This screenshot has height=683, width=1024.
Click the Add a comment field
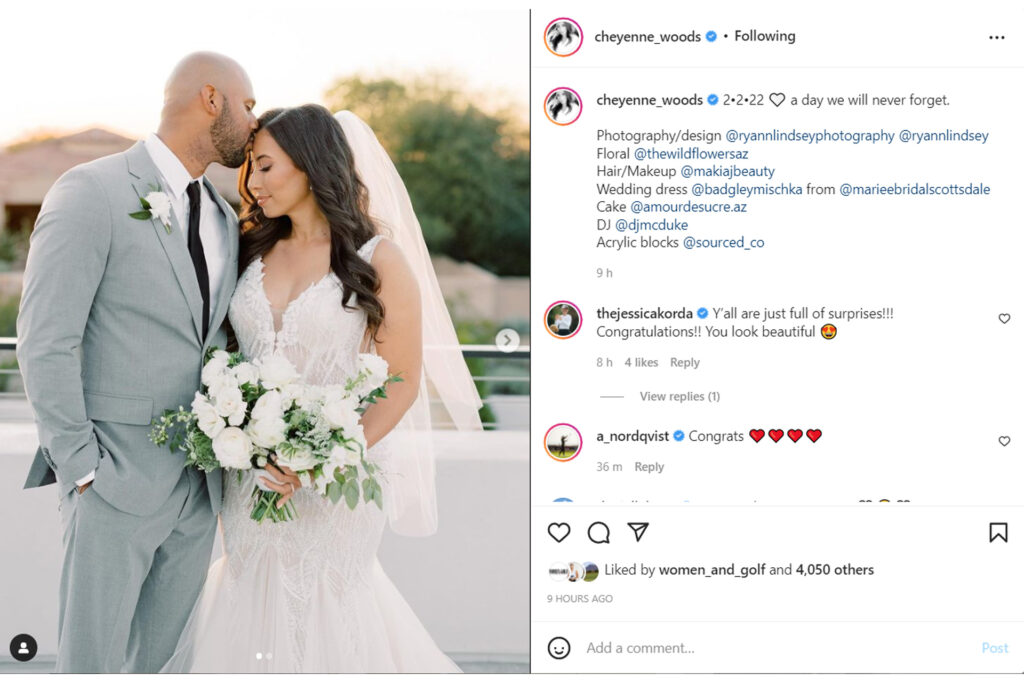777,648
